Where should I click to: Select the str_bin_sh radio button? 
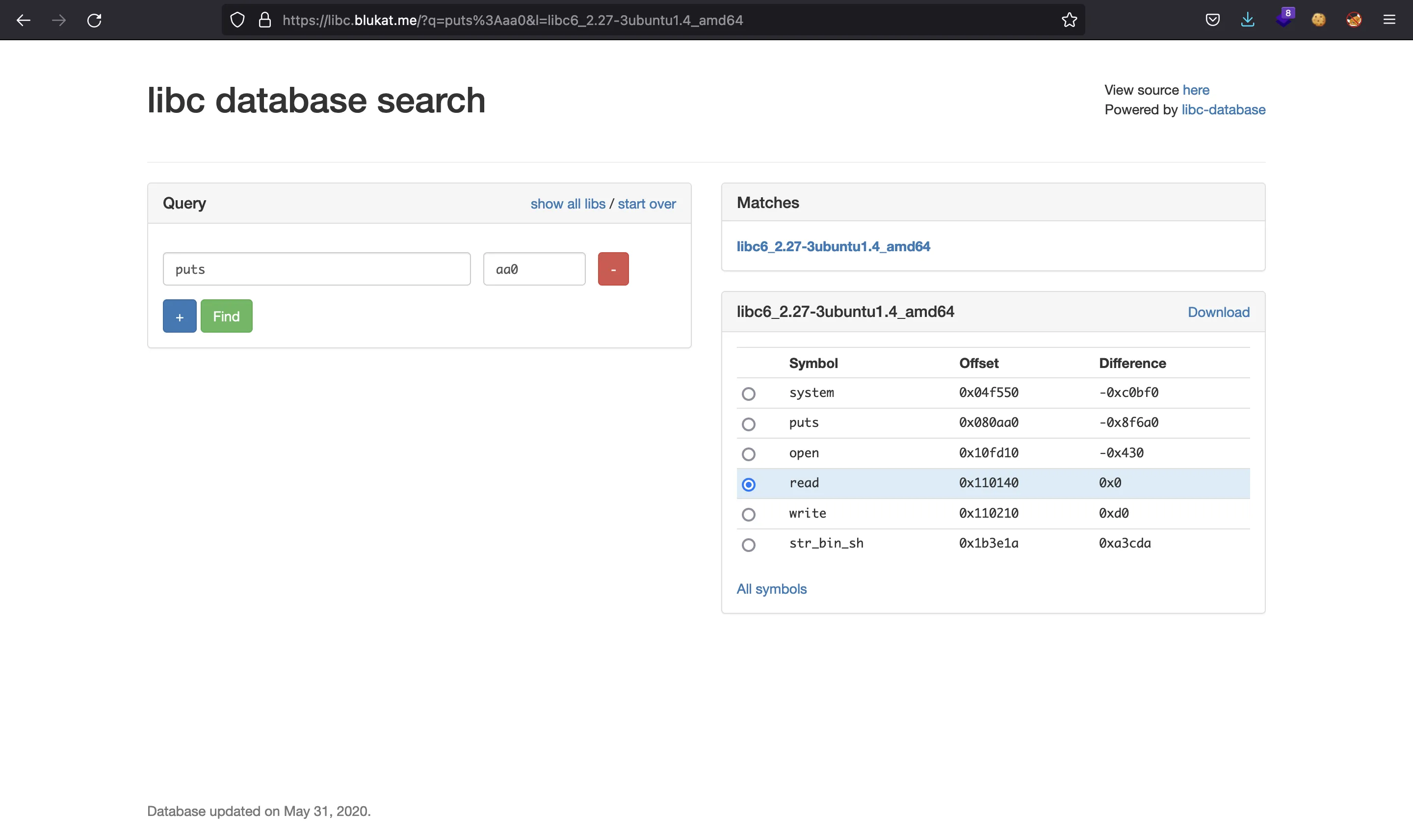point(748,545)
